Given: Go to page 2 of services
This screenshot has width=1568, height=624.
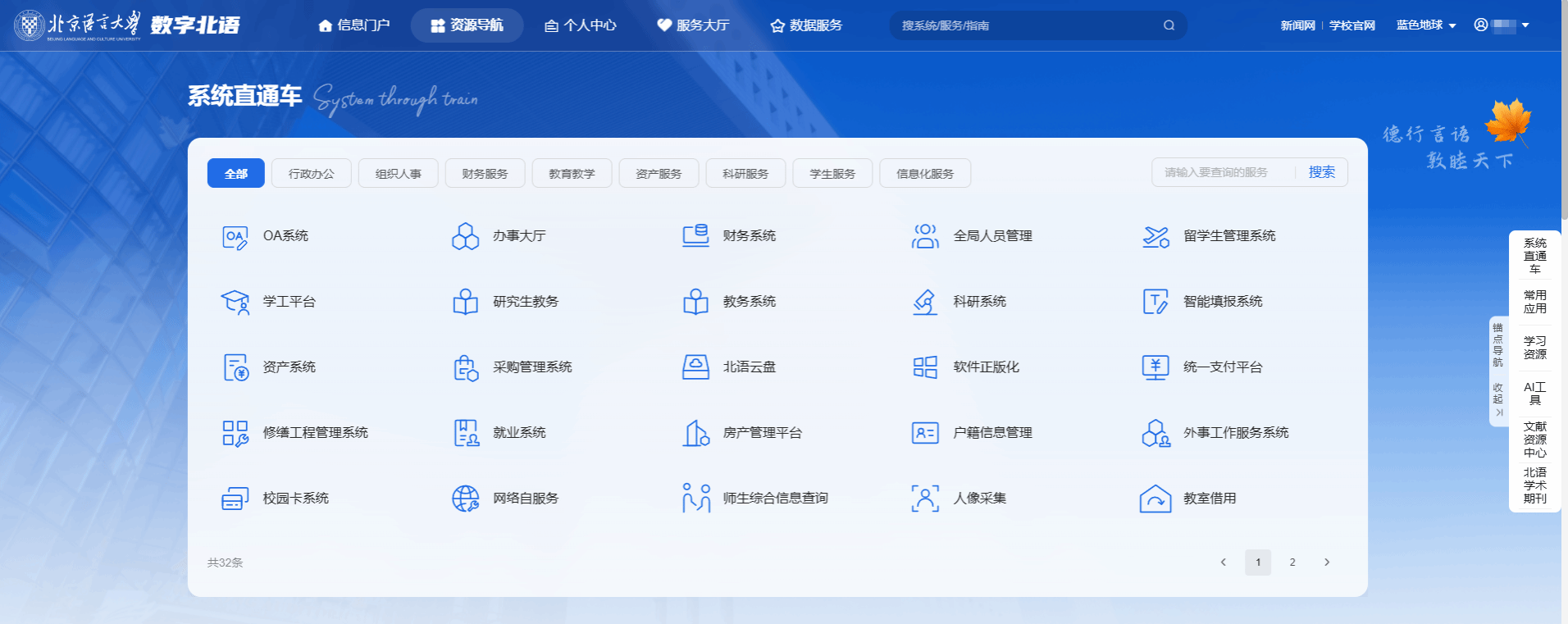Looking at the screenshot, I should tap(1292, 563).
